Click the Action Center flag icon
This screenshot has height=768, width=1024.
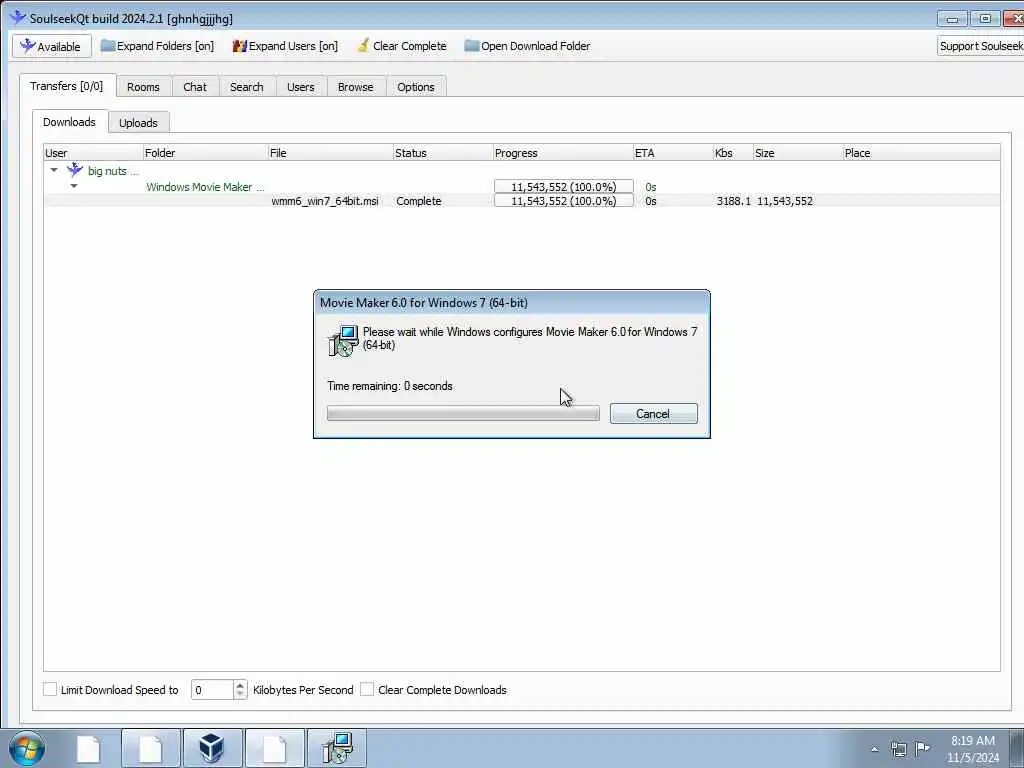[x=922, y=748]
